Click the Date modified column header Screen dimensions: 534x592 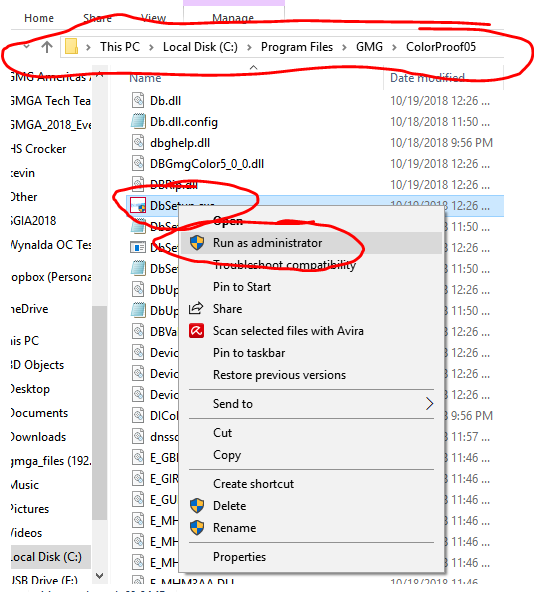click(x=427, y=78)
